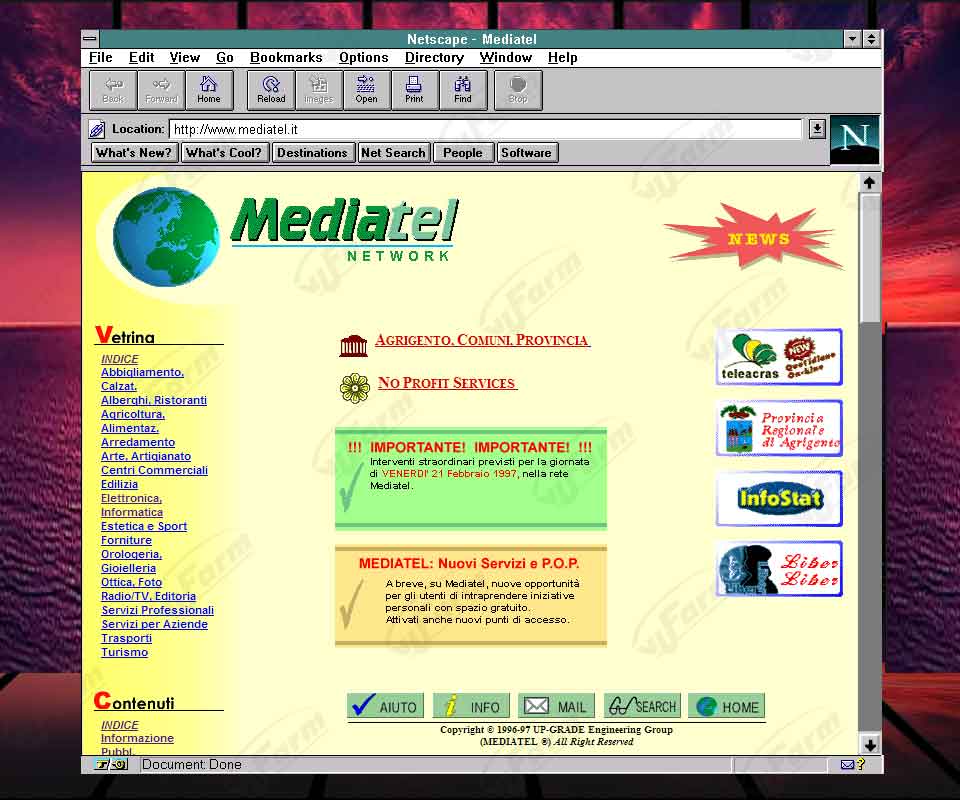This screenshot has height=800, width=960.
Task: Click inside the Location URL field
Action: [485, 129]
